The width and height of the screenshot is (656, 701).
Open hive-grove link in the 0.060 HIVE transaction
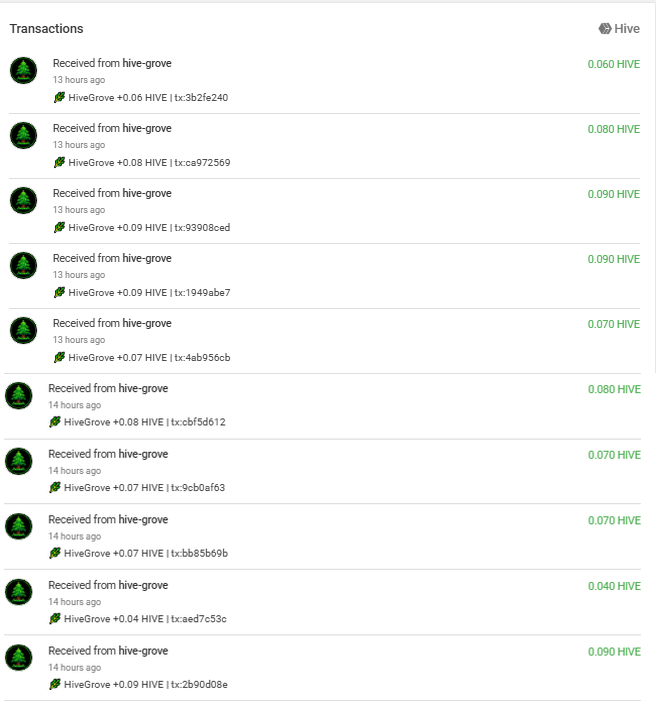coord(147,63)
